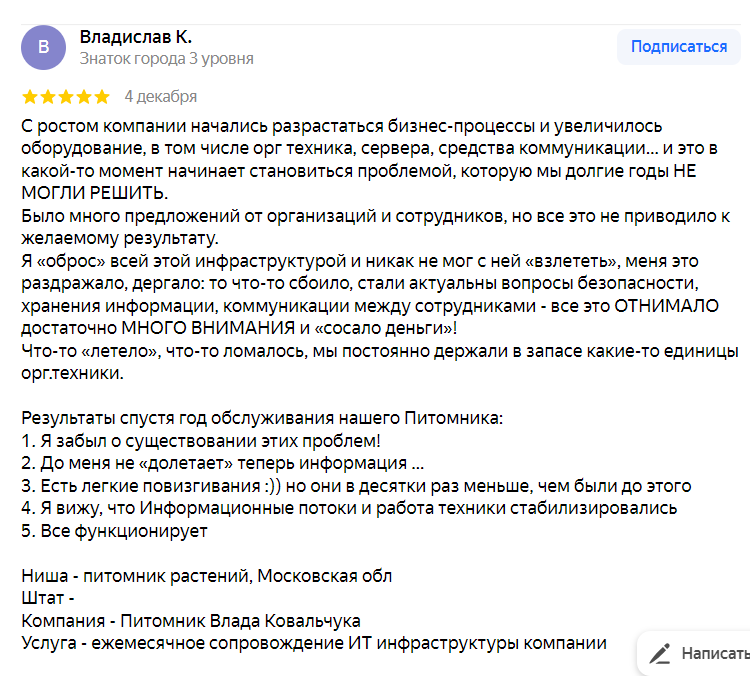The image size is (750, 676).
Task: Click the Услуга - ежемесячное сопровождение line
Action: pos(314,644)
